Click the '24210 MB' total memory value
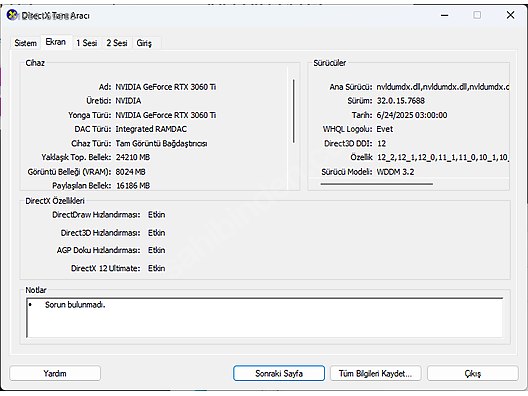528x396 pixels. 133,157
